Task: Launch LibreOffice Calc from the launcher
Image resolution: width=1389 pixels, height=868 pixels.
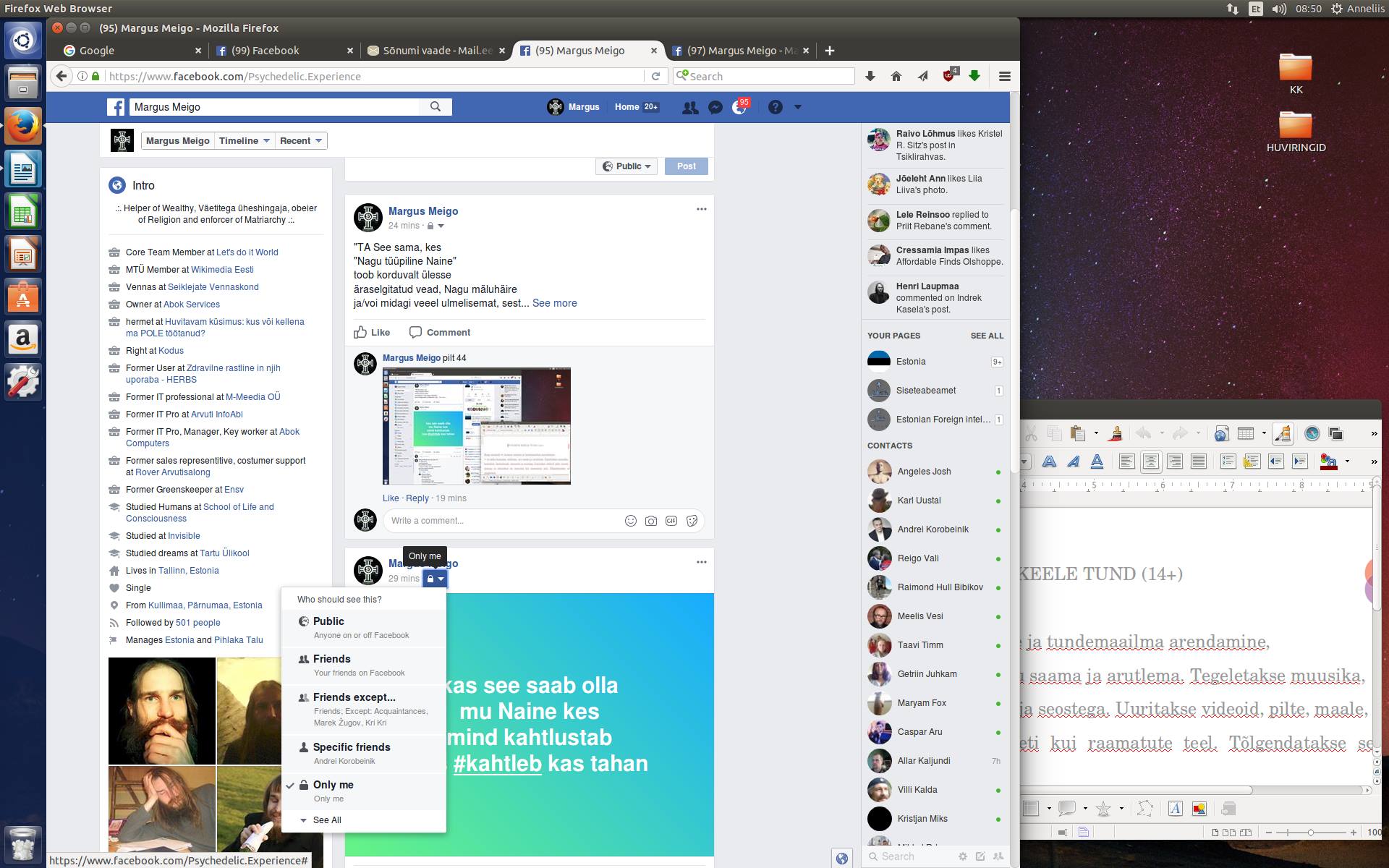Action: tap(23, 213)
